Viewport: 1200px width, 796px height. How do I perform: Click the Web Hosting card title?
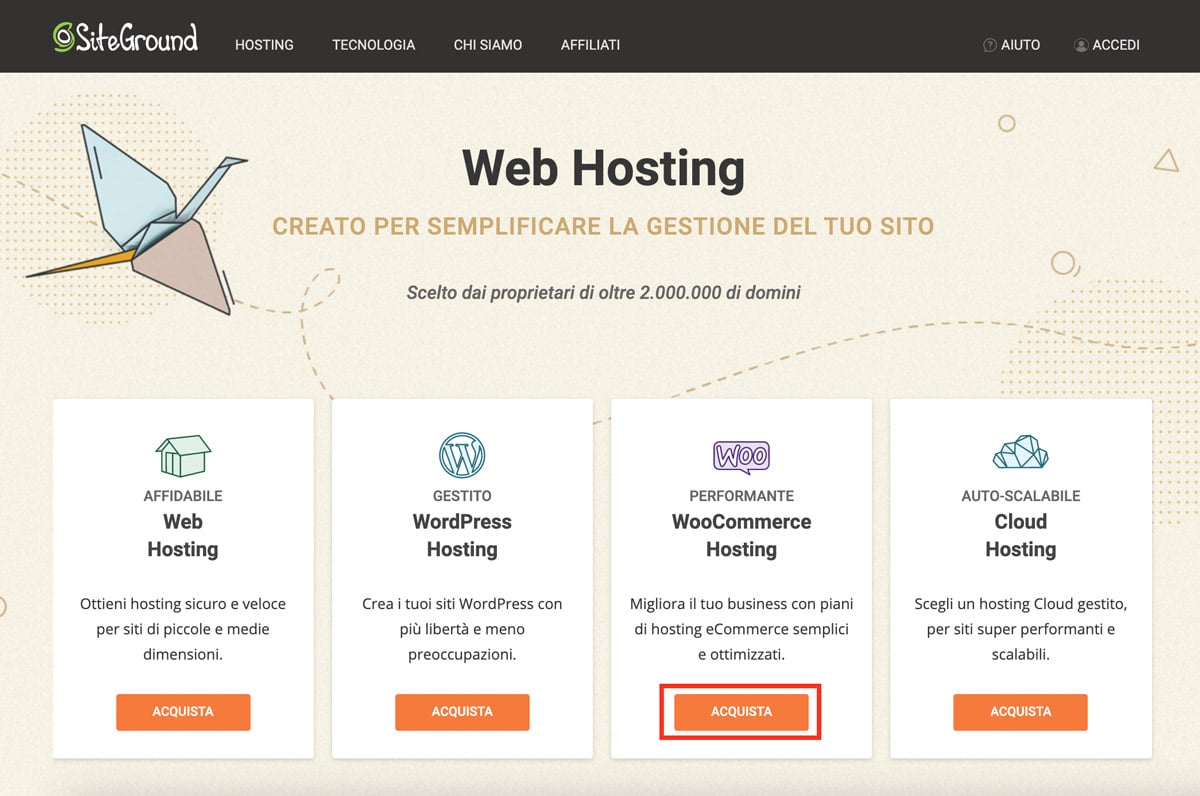point(183,535)
